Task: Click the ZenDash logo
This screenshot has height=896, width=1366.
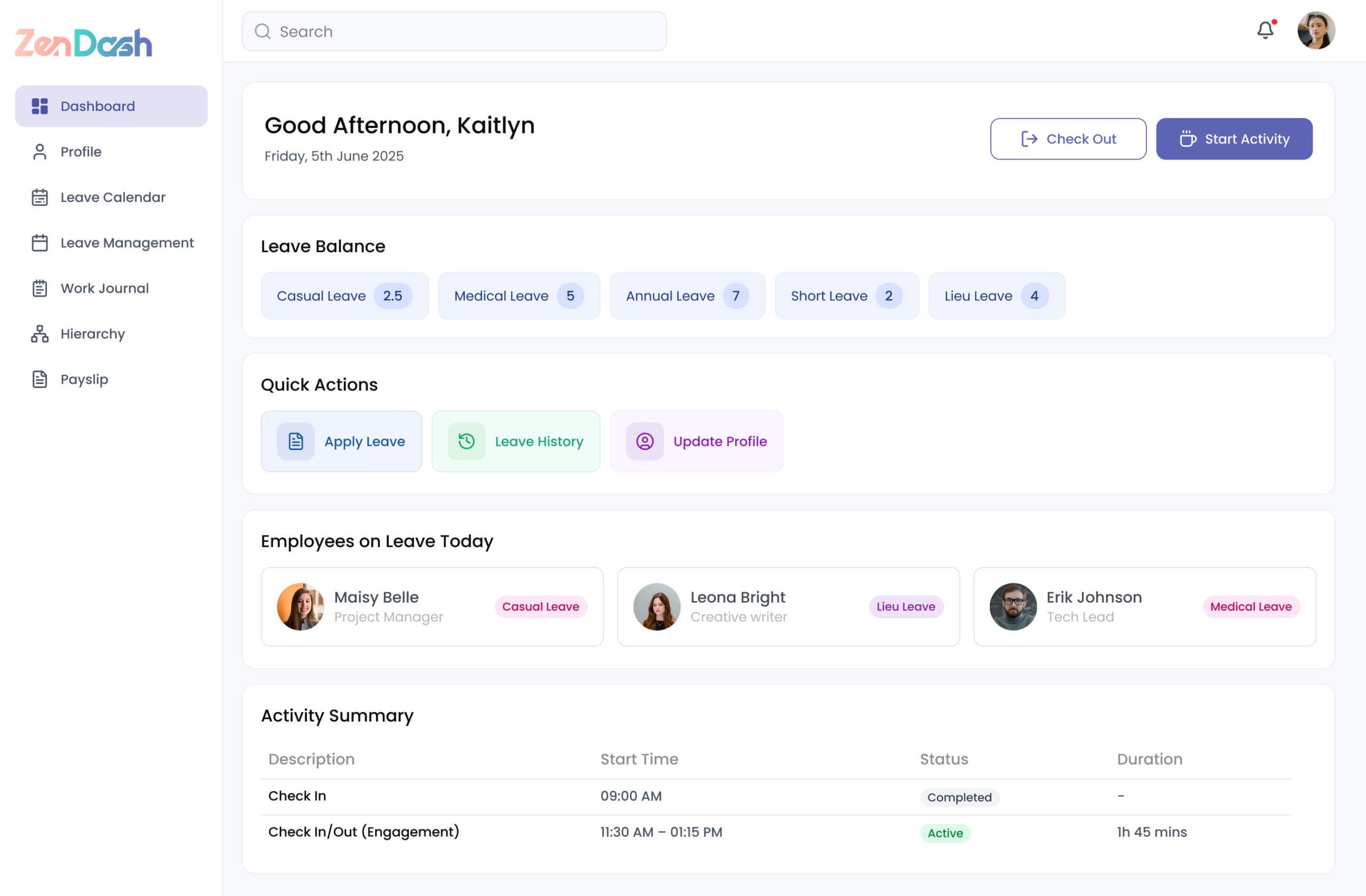Action: [83, 43]
